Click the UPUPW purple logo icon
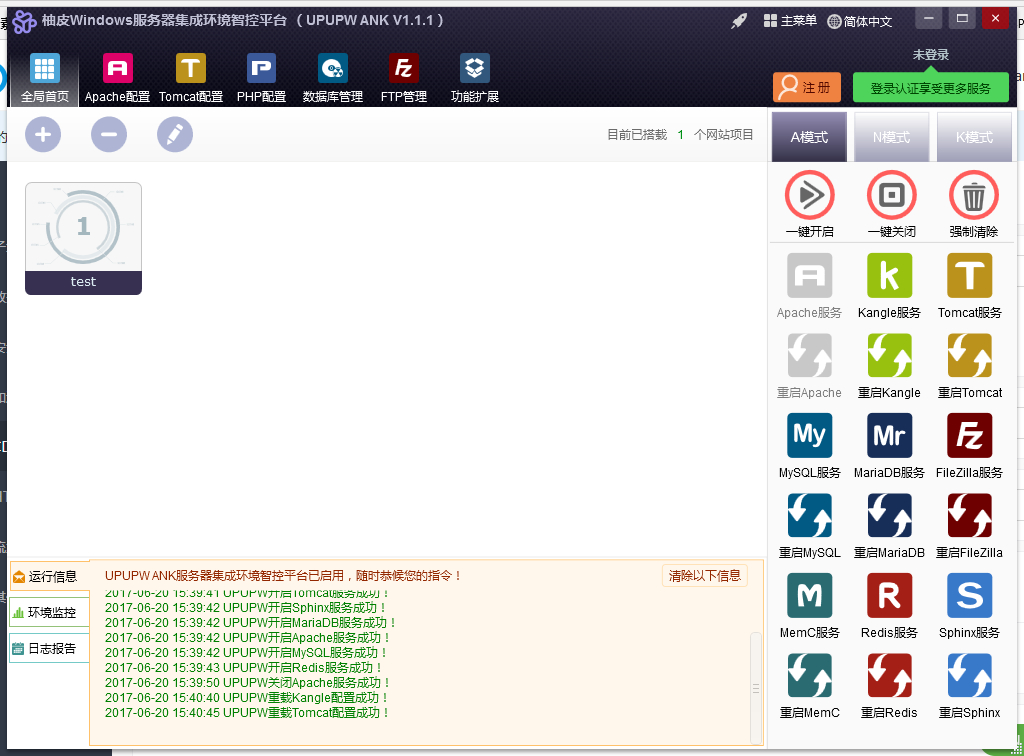1024x756 pixels. [24, 22]
